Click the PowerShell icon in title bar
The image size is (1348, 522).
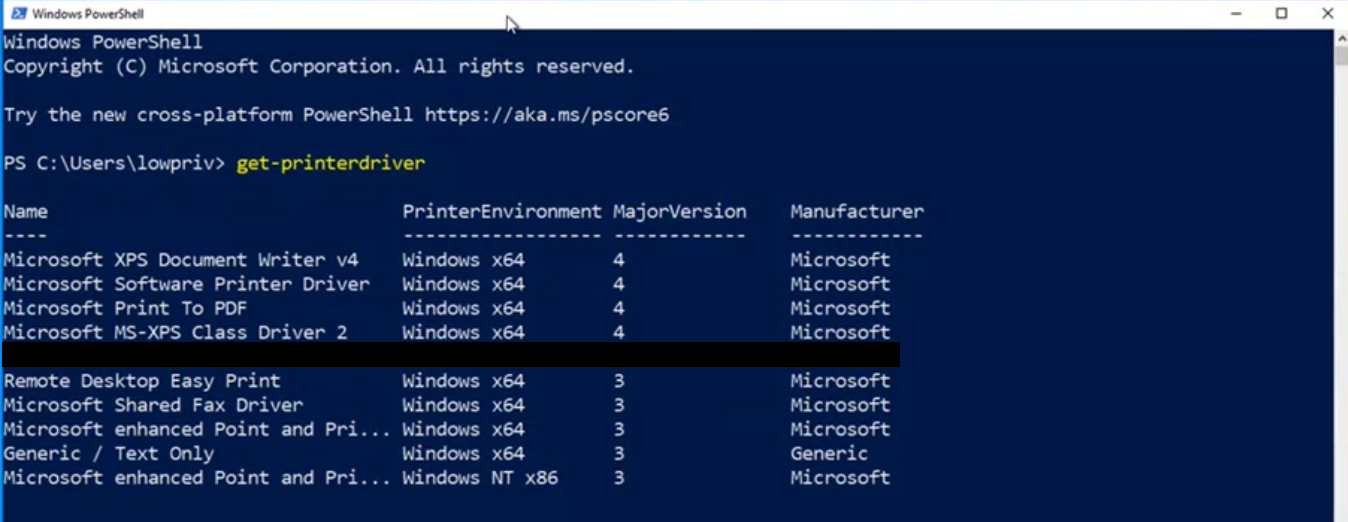click(18, 14)
